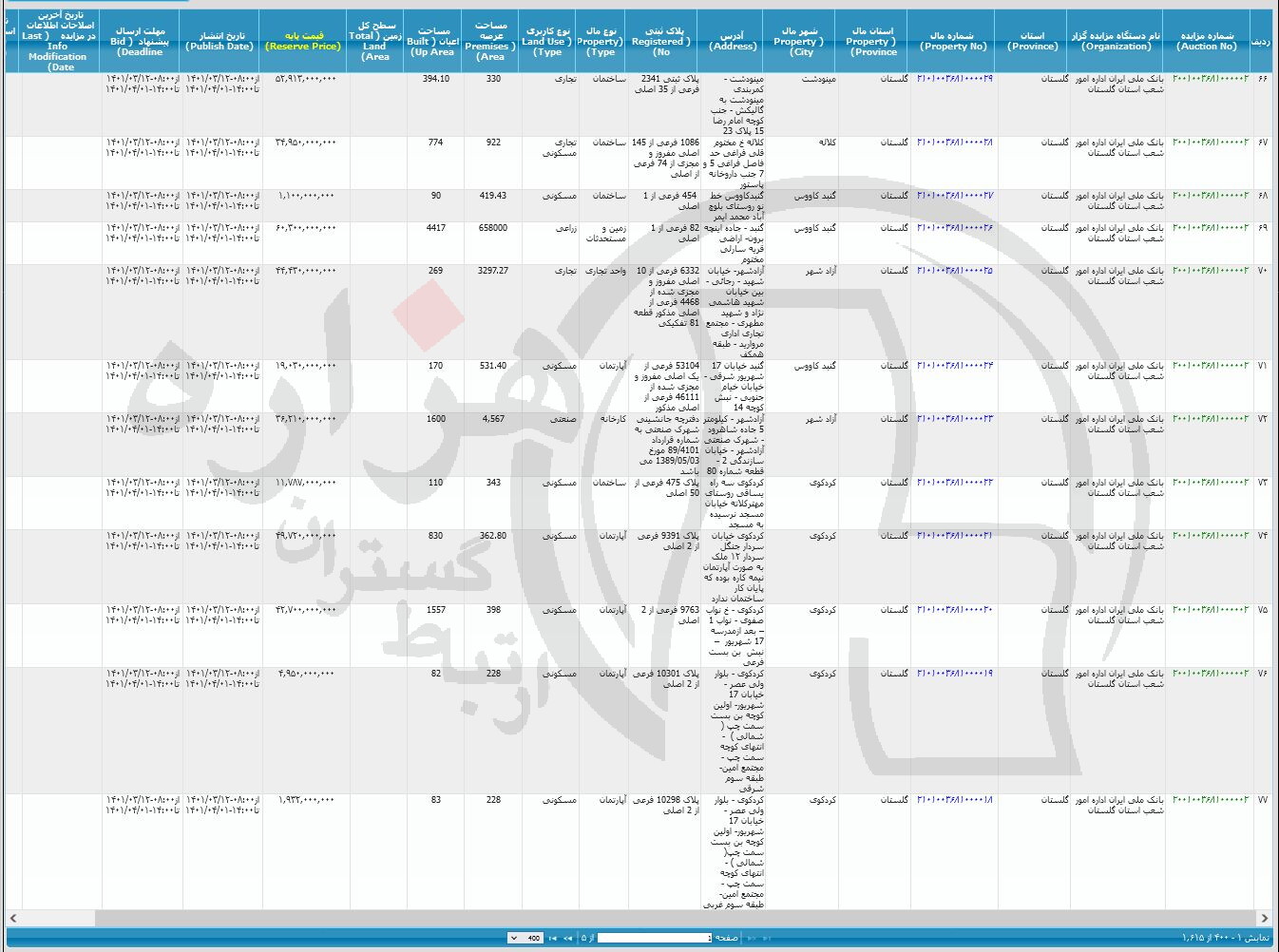Open property number link in row ۷۵
The width and height of the screenshot is (1279, 952).
click(954, 610)
